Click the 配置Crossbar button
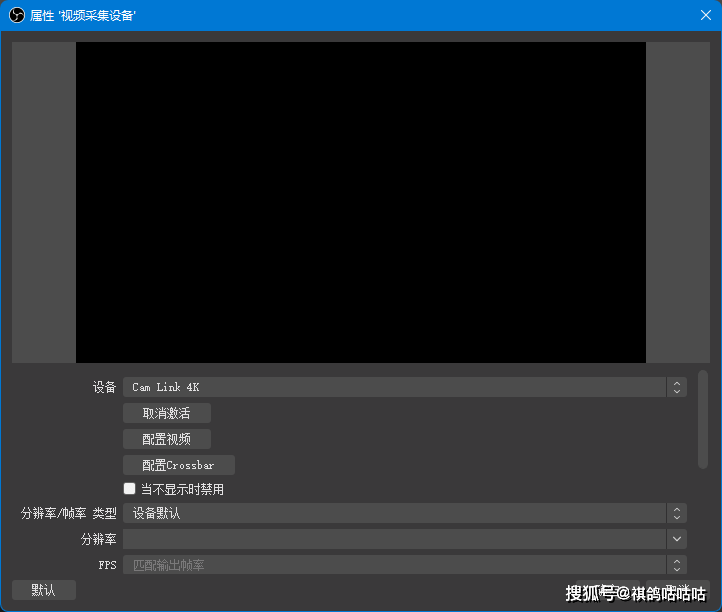 coord(178,465)
